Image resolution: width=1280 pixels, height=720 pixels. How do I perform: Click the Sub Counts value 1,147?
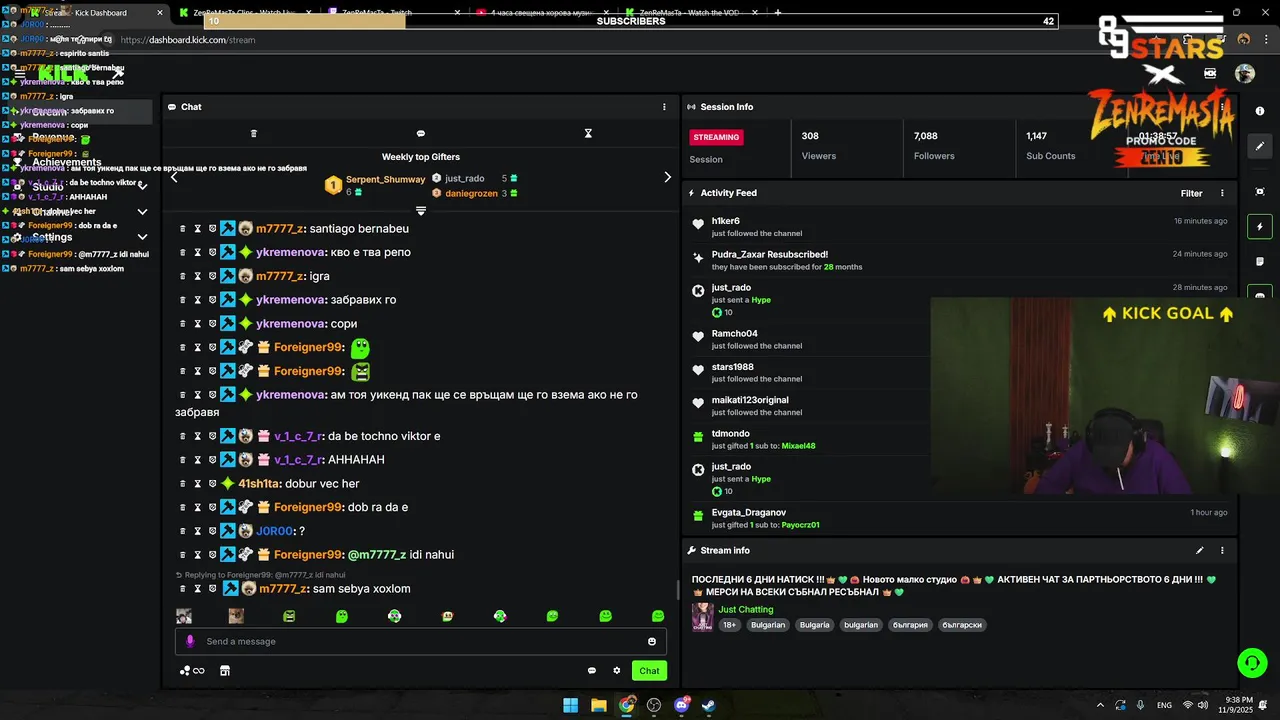coord(1037,136)
